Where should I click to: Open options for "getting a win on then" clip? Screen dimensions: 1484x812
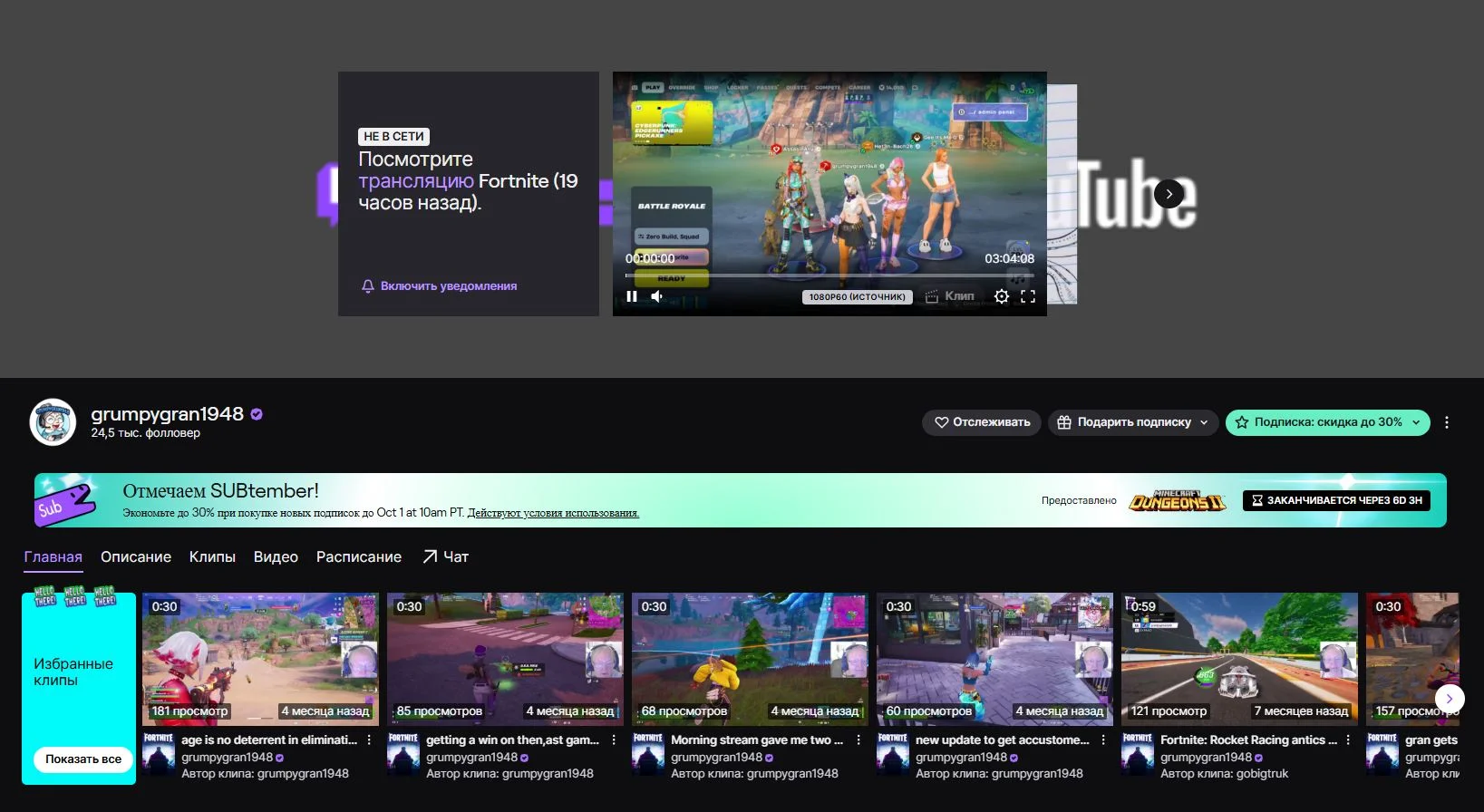coord(614,740)
